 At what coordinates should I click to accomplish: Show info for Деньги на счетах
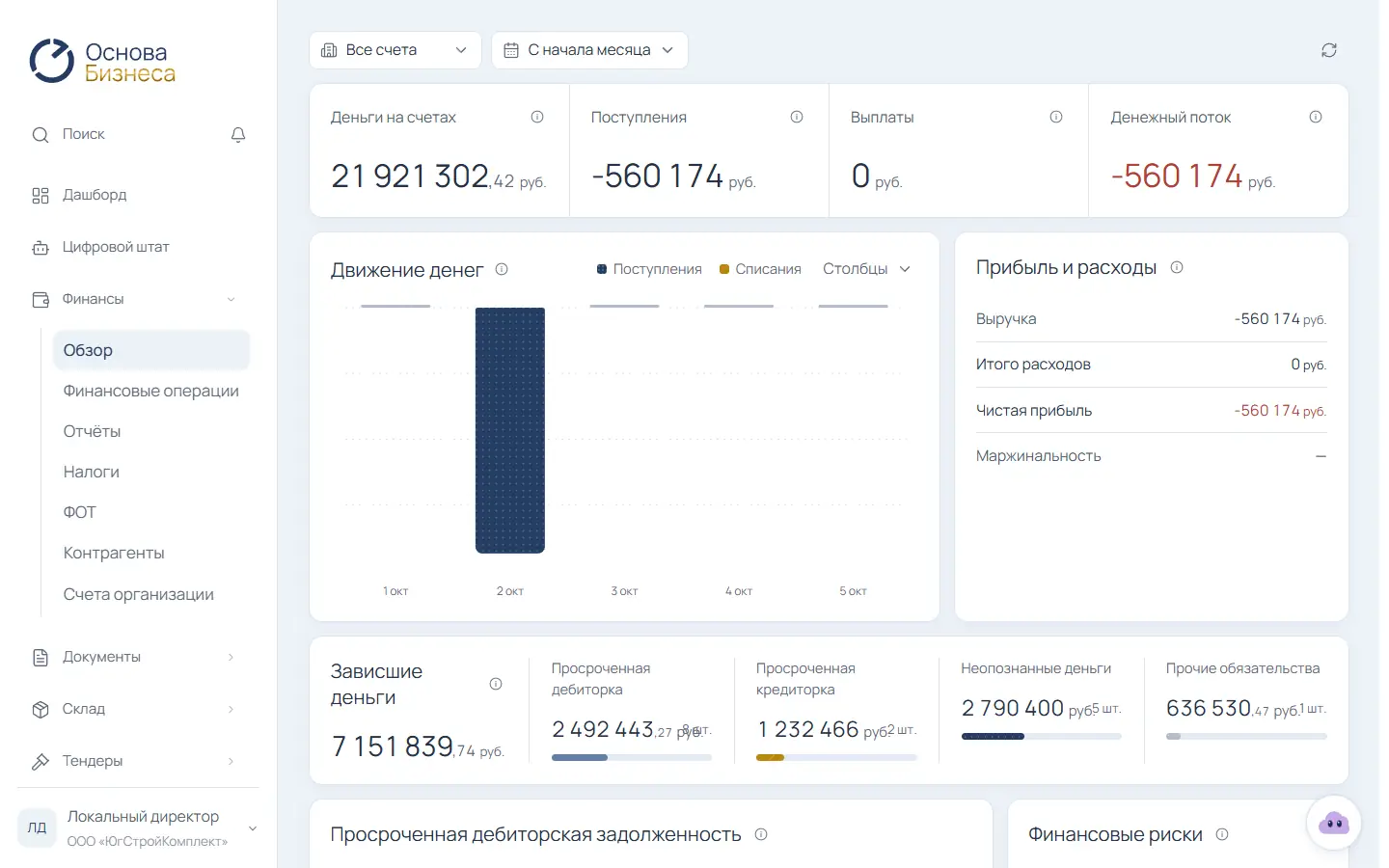click(537, 117)
